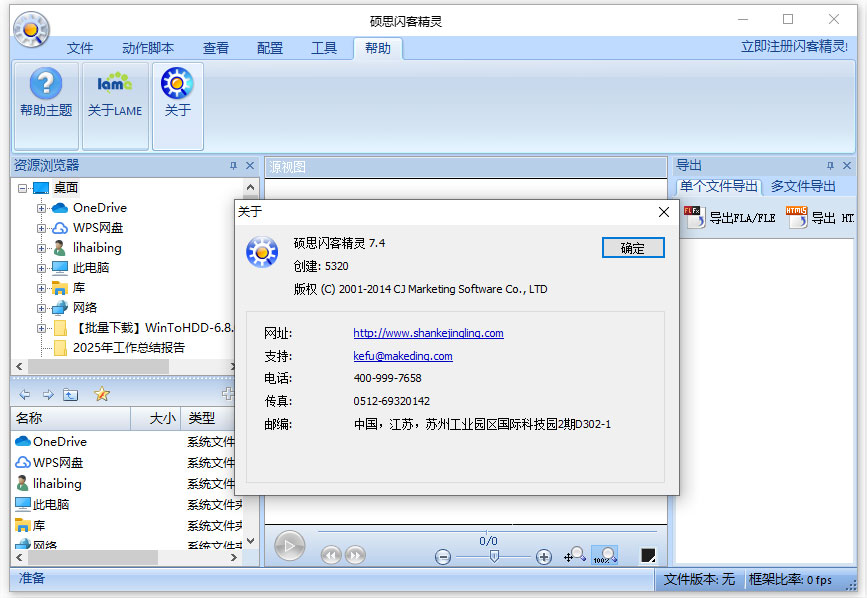Select the 帮助 ribbon tab
867x598 pixels.
coord(378,49)
